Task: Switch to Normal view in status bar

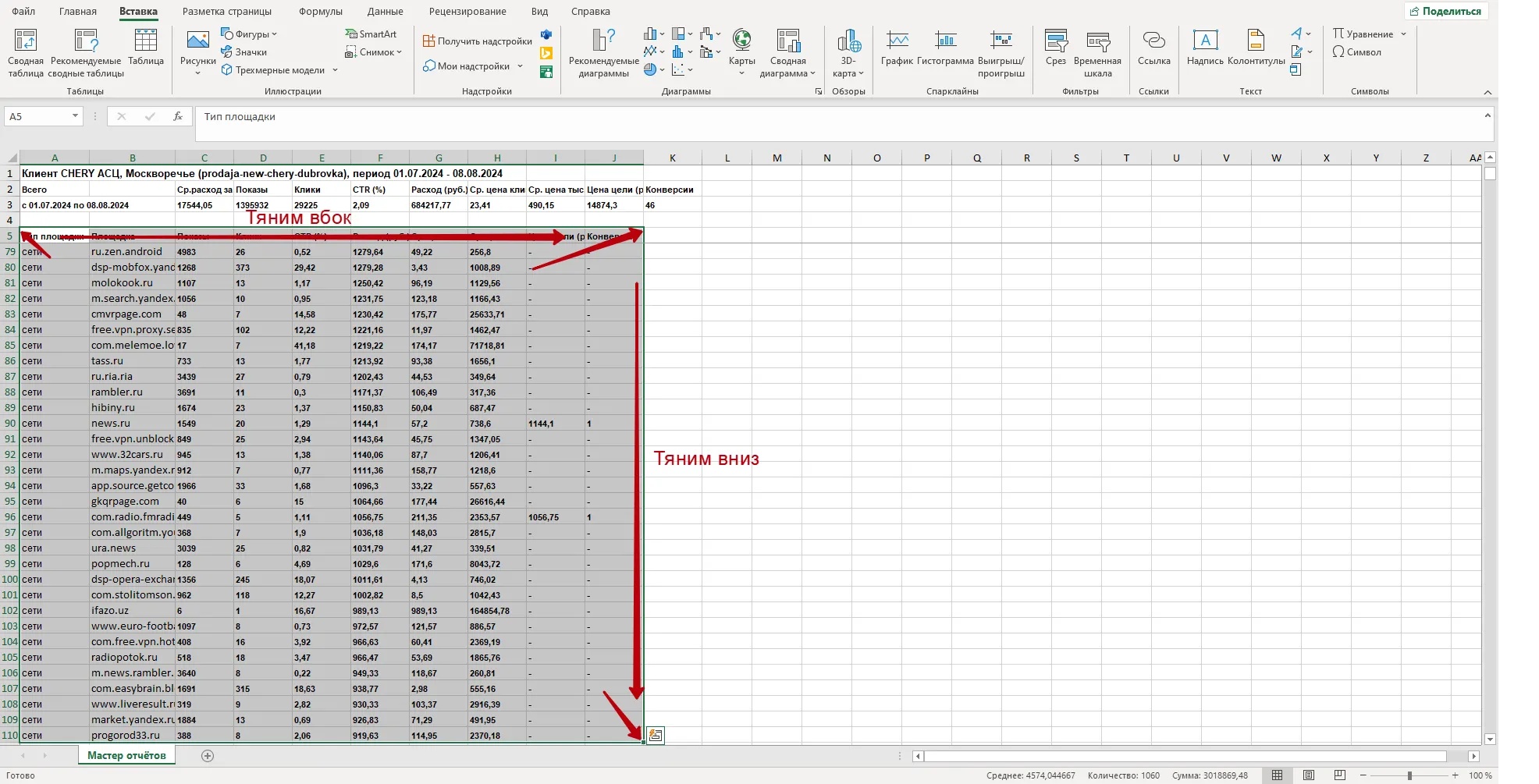Action: (1278, 775)
